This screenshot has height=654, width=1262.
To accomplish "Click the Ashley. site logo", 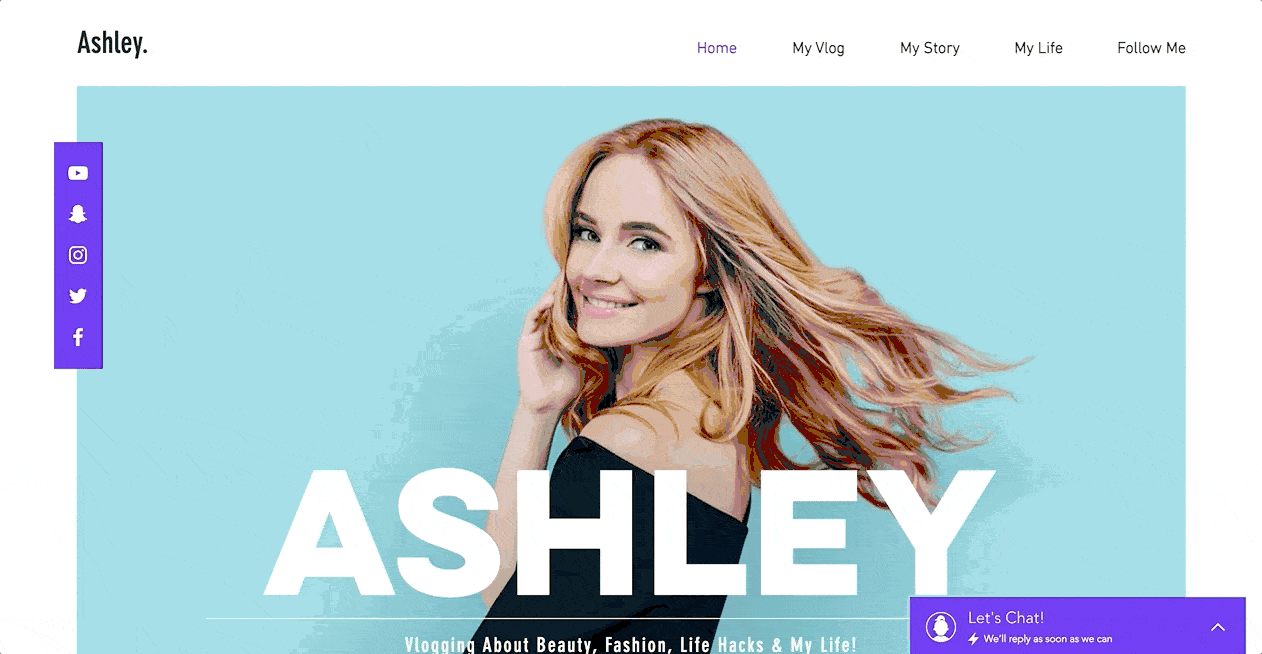I will (x=112, y=43).
